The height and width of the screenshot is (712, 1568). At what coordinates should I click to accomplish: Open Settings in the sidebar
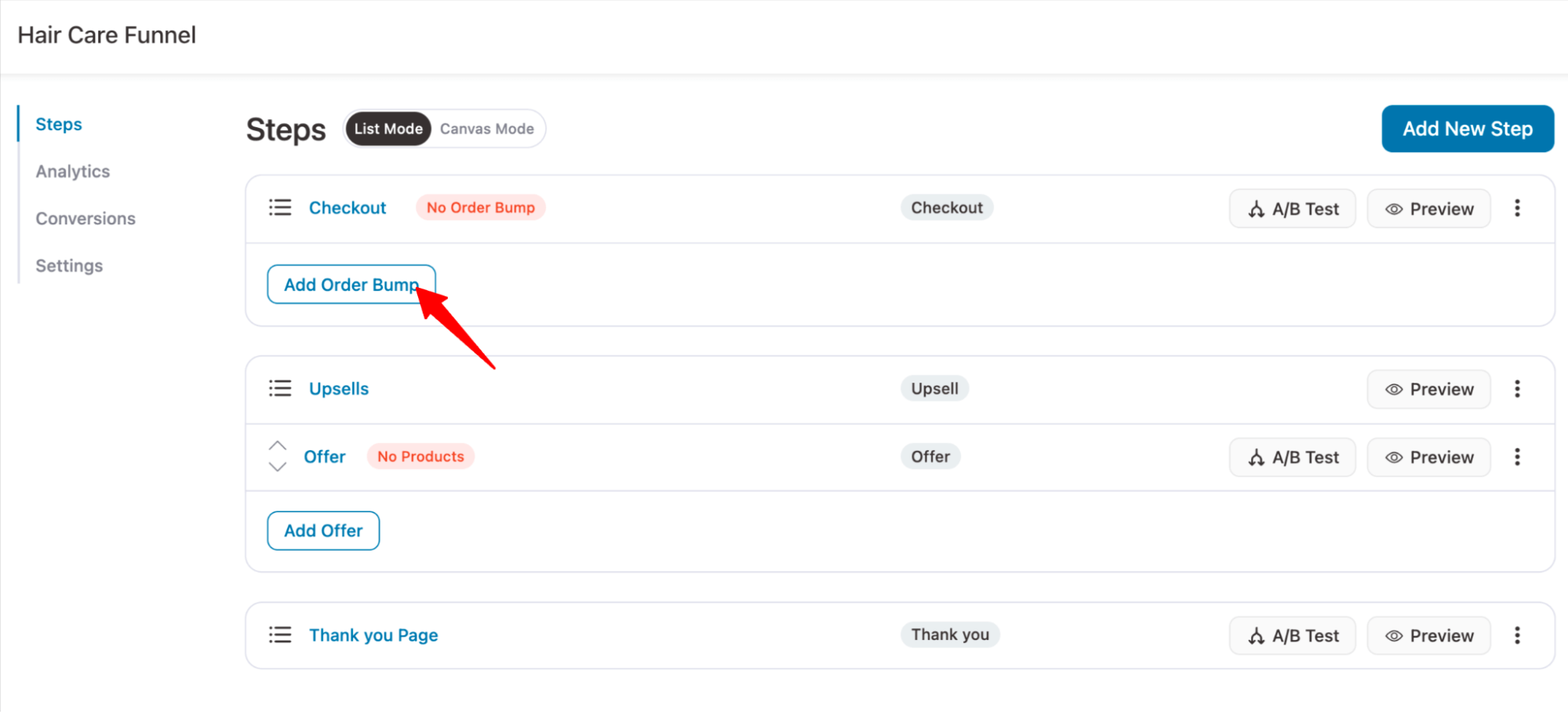[x=69, y=266]
